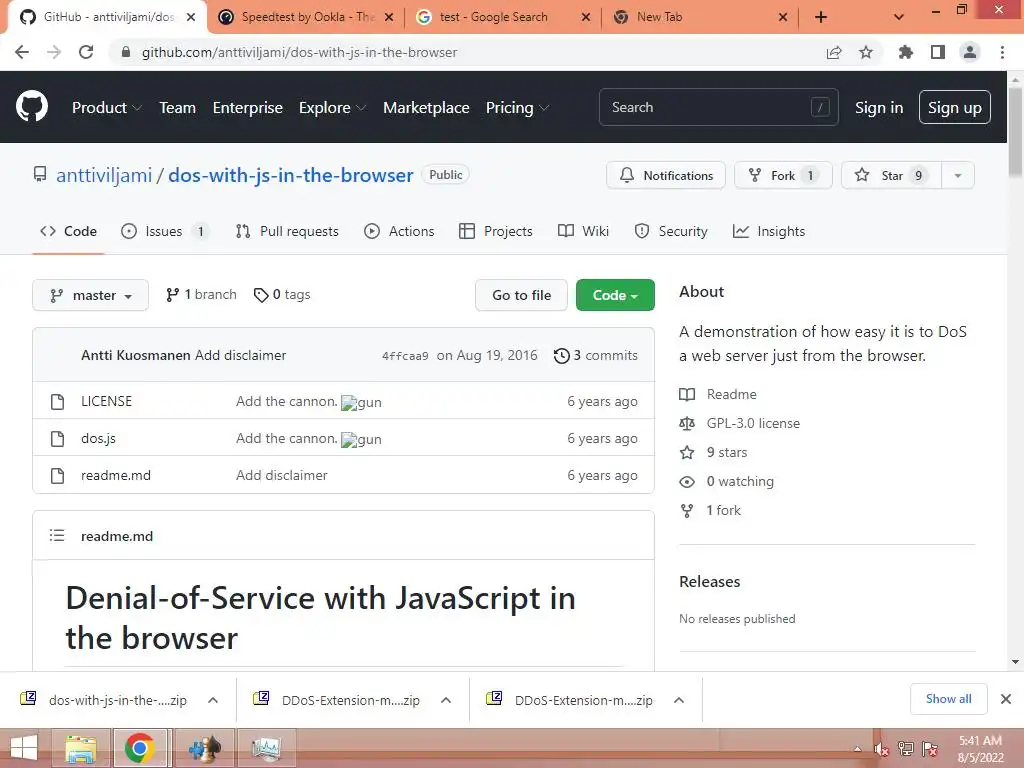
Task: Click the Enterprise nav link
Action: (248, 108)
